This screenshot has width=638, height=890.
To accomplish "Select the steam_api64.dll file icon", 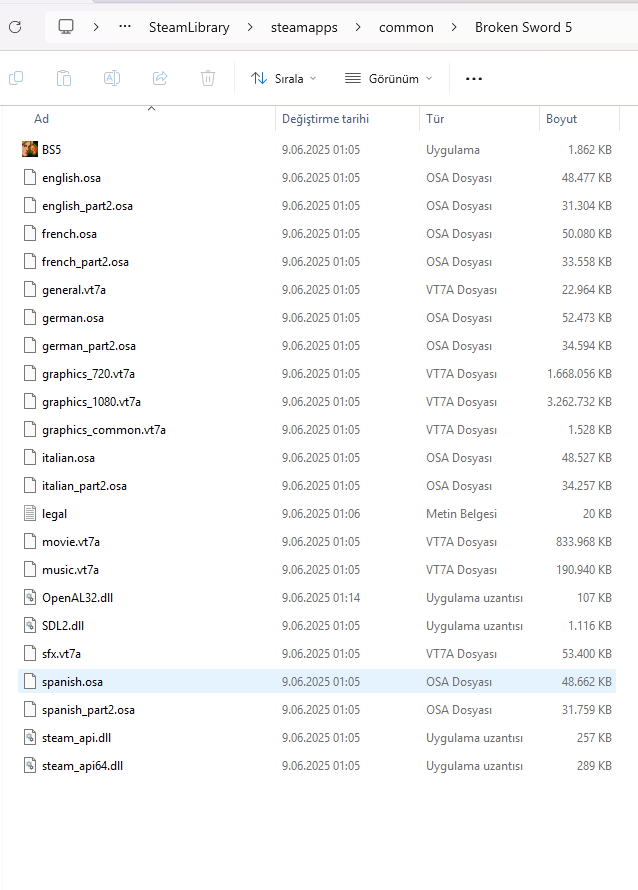I will [30, 766].
